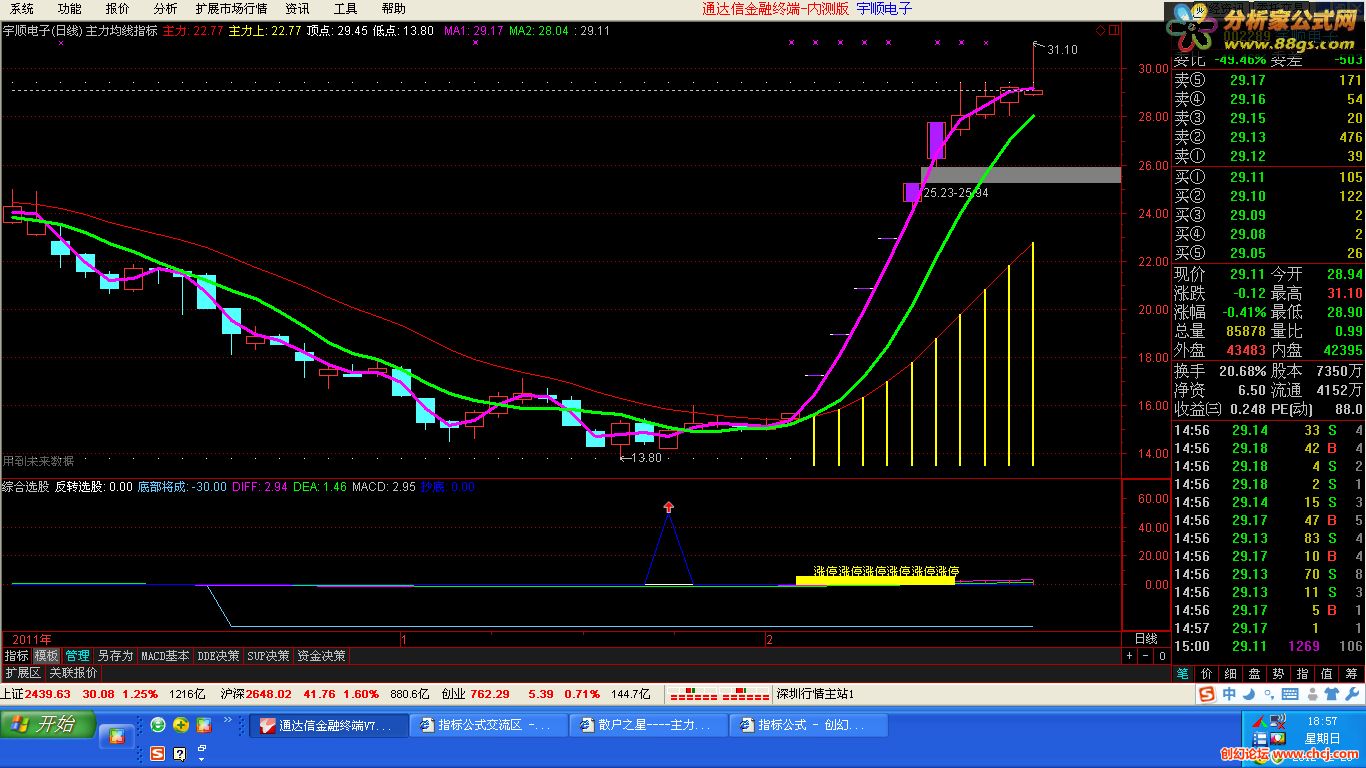The height and width of the screenshot is (768, 1366).
Task: Select the 指 tab in quote panel
Action: (1303, 674)
